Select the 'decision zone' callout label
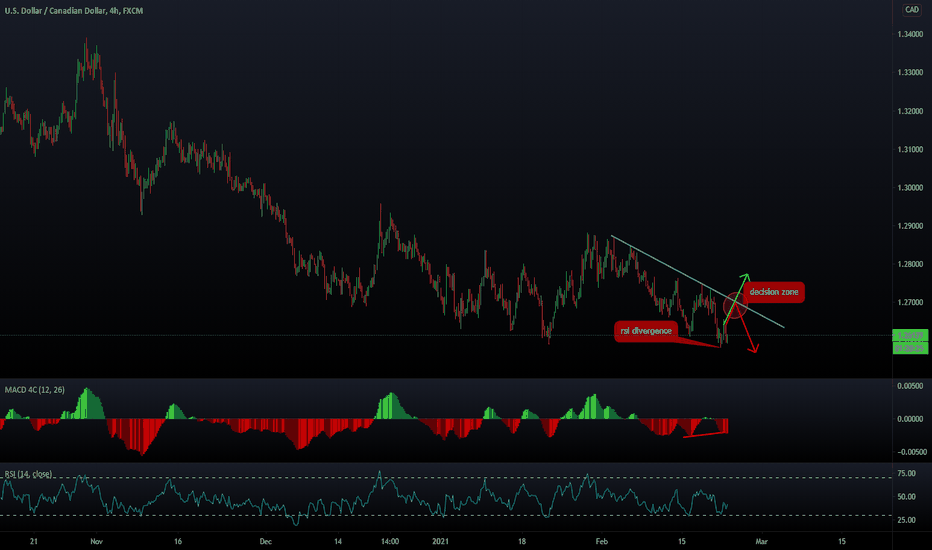 tap(773, 292)
